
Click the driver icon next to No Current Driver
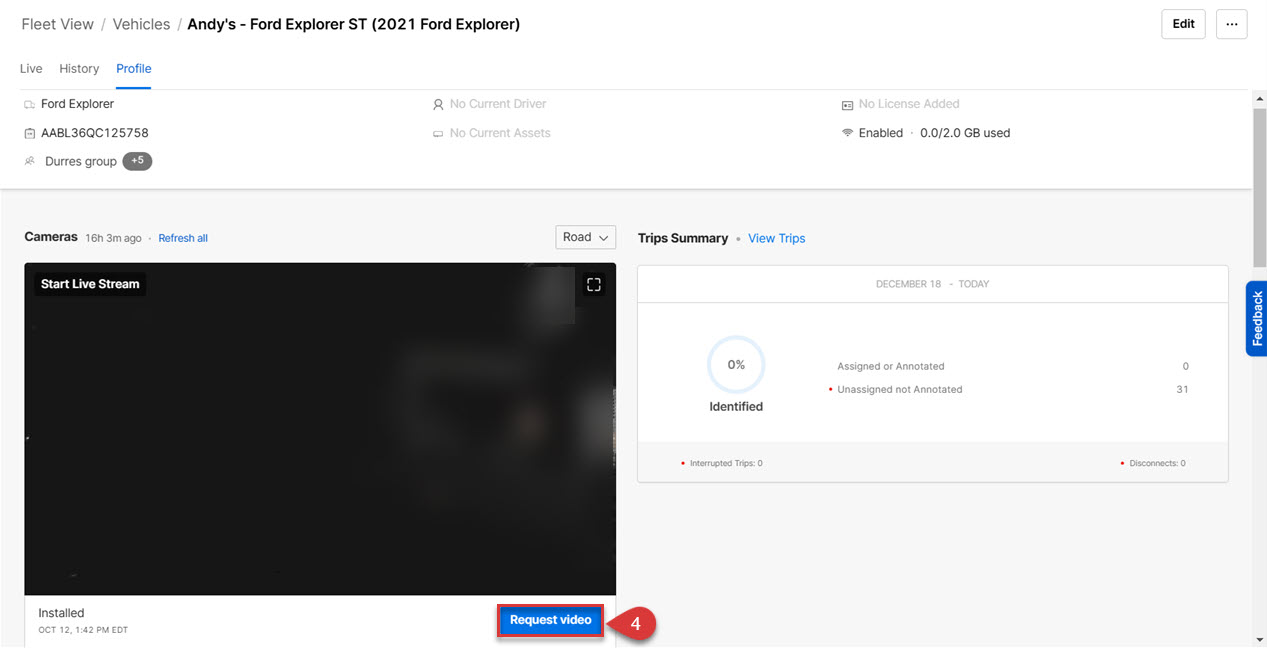437,103
